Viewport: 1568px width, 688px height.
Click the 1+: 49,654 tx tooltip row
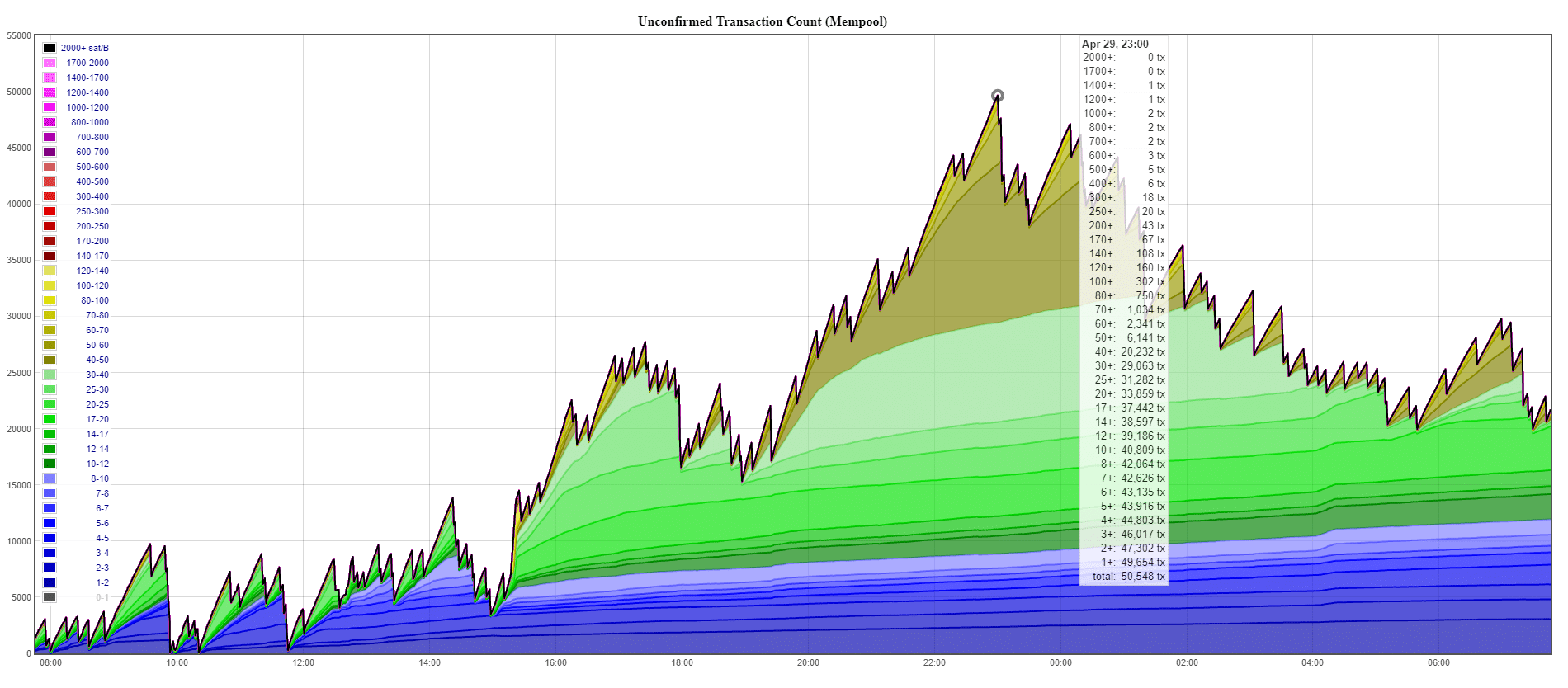click(x=1132, y=562)
